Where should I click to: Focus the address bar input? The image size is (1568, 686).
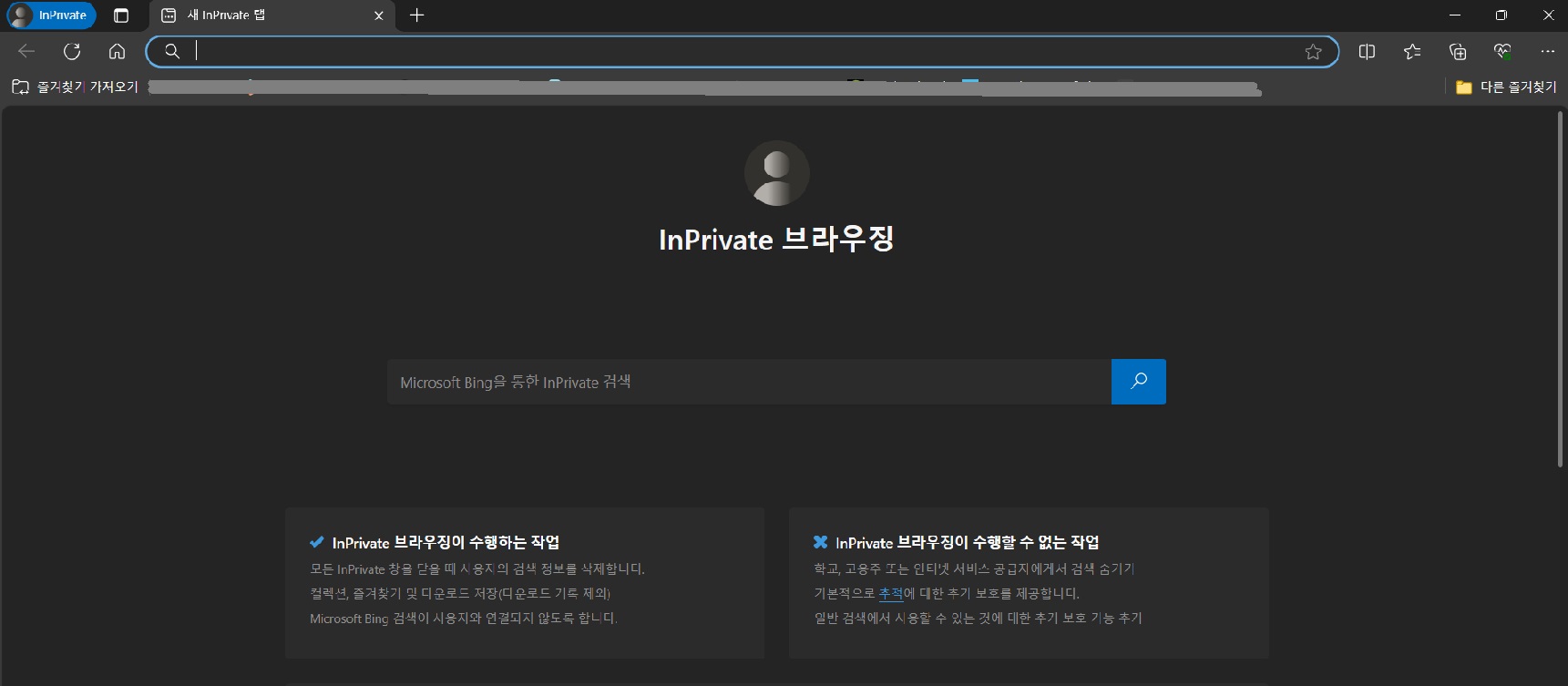pyautogui.click(x=743, y=51)
